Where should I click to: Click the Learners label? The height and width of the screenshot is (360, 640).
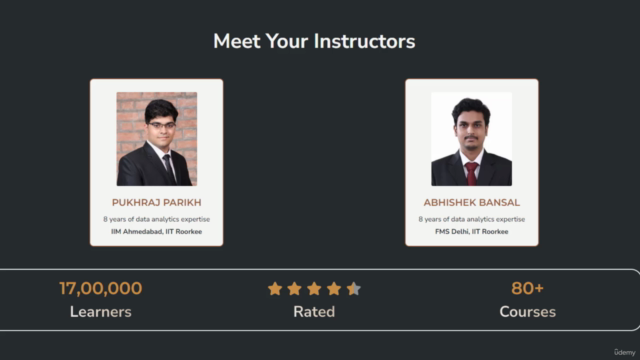(x=101, y=312)
